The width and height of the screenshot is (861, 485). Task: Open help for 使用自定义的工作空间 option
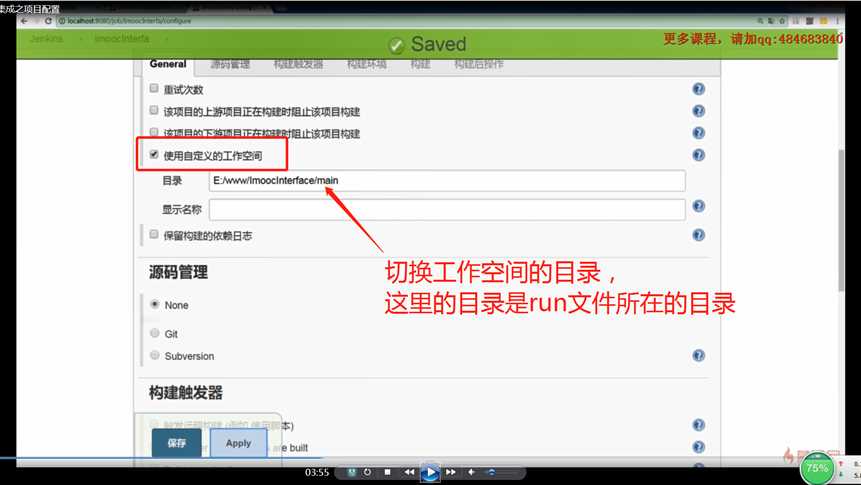click(x=698, y=155)
